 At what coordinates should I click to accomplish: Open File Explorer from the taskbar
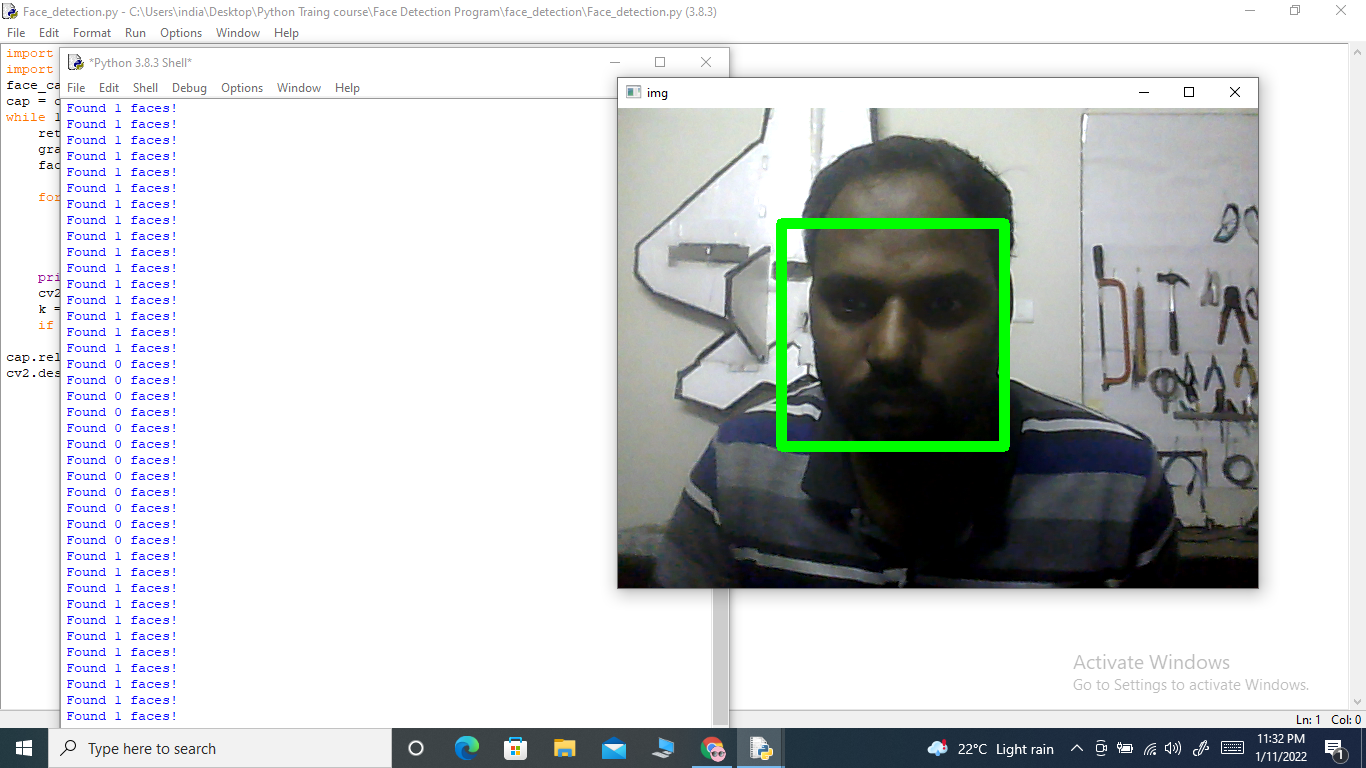[563, 748]
